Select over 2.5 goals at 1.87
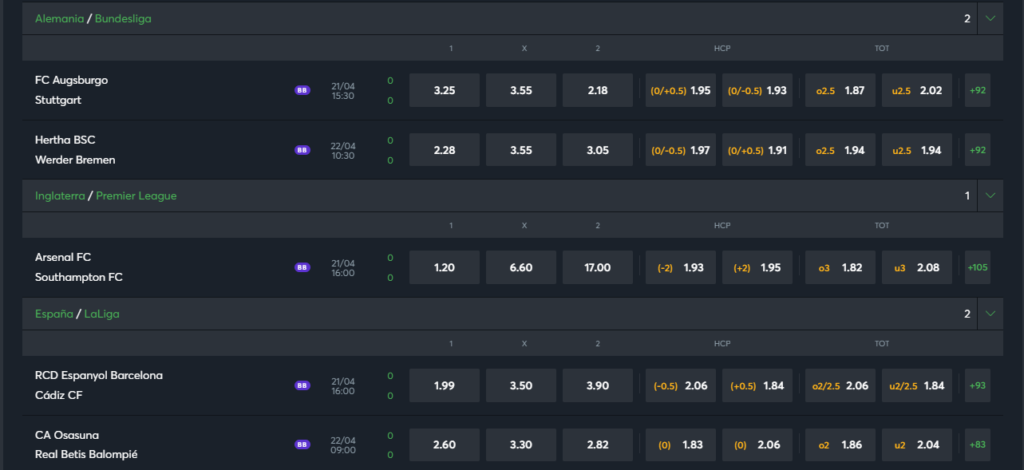 (x=840, y=90)
